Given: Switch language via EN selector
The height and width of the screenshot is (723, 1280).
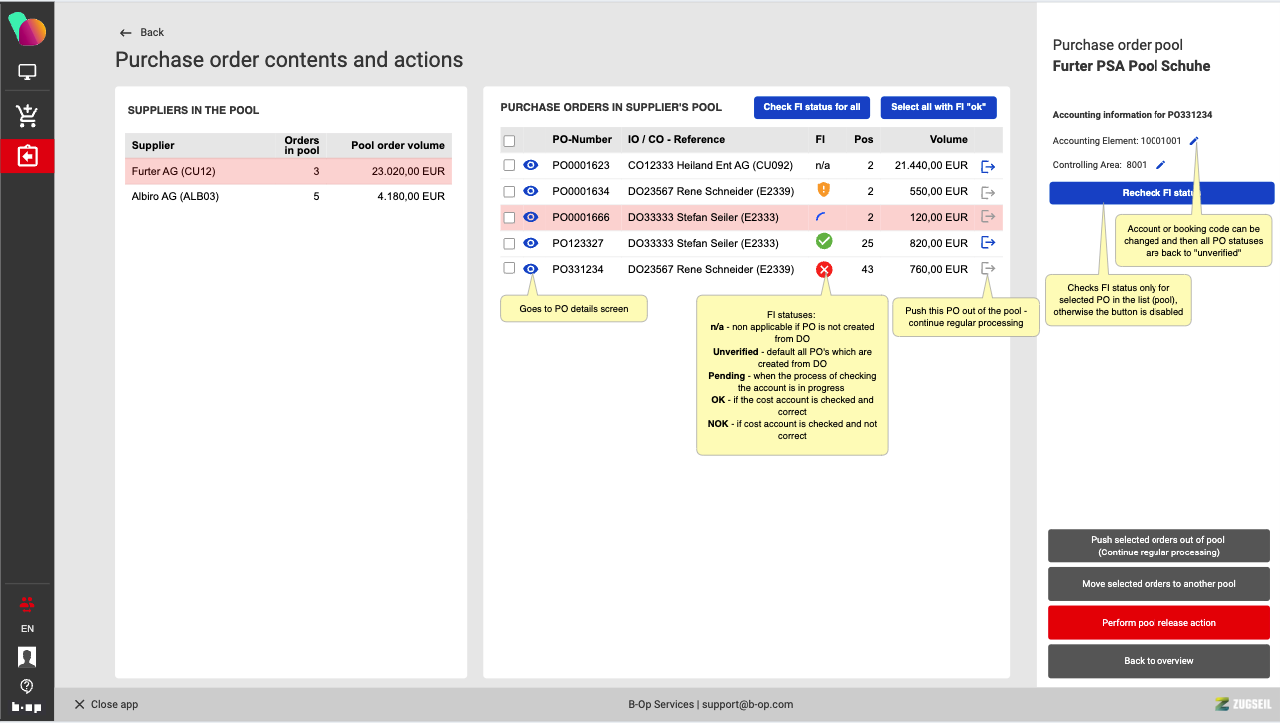Looking at the screenshot, I should (x=27, y=629).
